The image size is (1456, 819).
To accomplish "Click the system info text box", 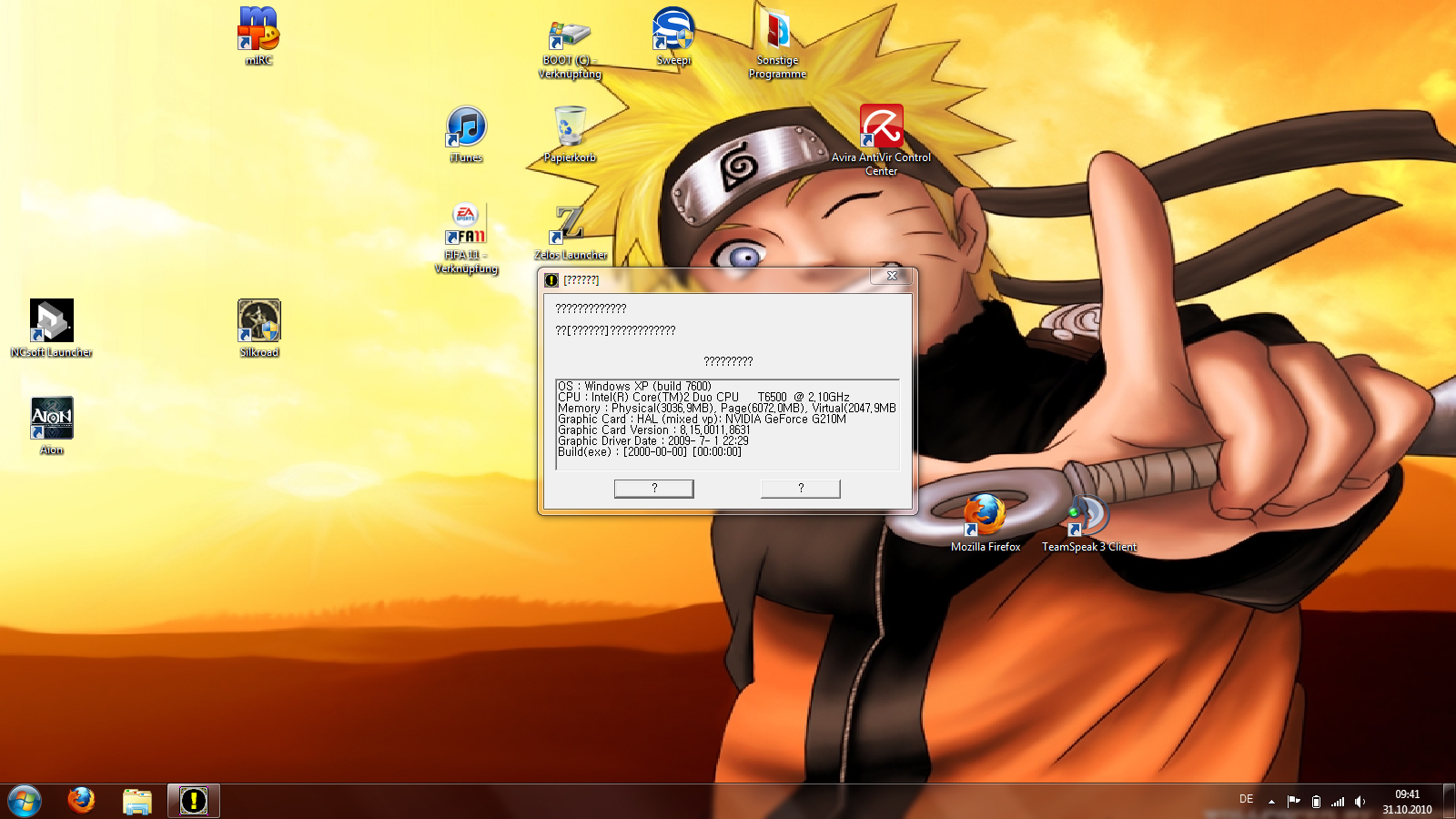I will click(x=727, y=424).
